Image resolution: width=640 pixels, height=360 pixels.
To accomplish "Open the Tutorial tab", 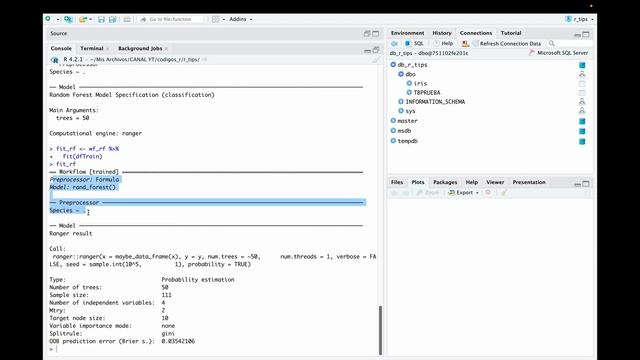I will [x=511, y=33].
